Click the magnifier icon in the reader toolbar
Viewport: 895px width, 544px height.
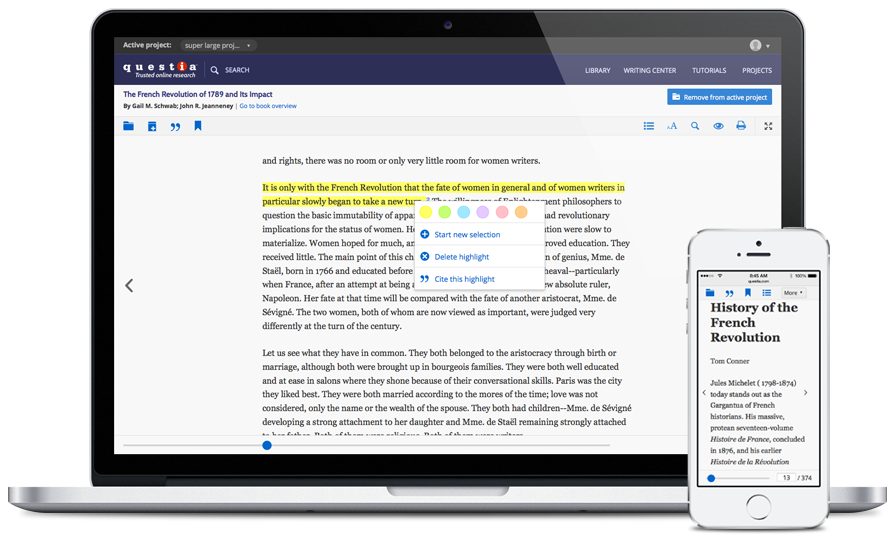tap(695, 126)
